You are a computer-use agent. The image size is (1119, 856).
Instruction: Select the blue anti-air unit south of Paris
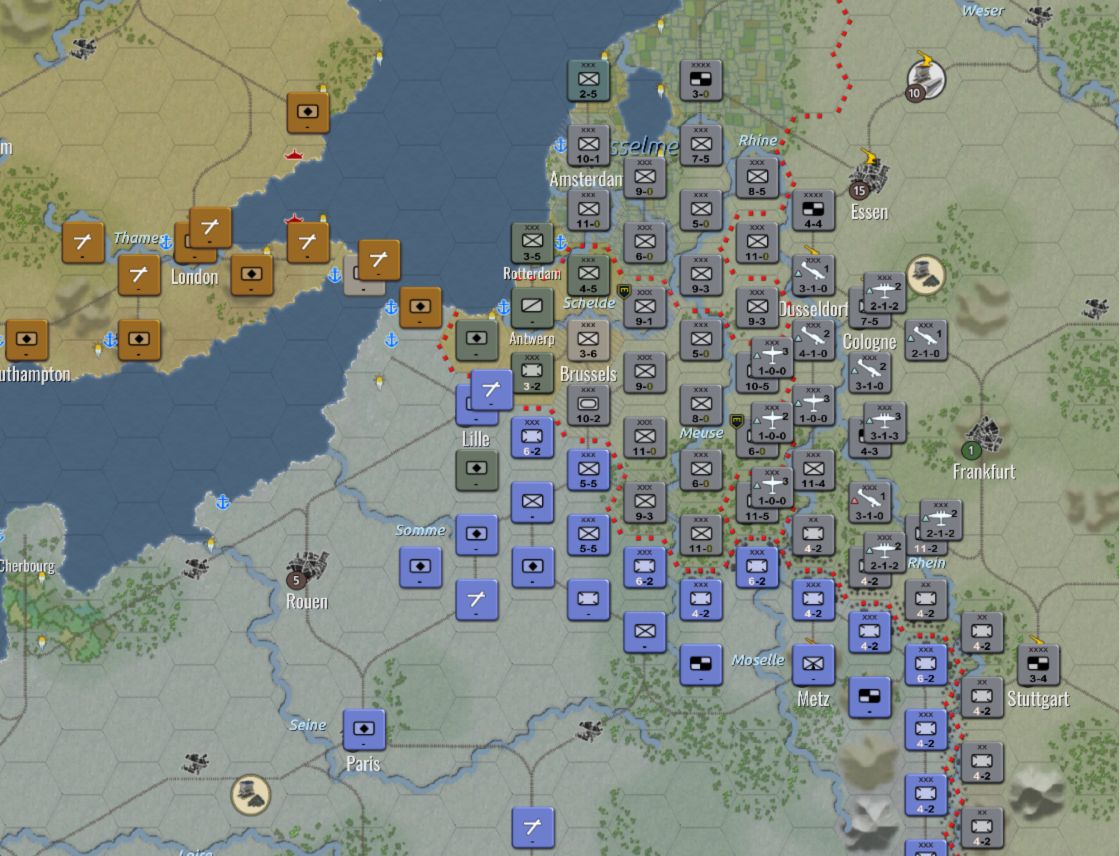pos(532,827)
